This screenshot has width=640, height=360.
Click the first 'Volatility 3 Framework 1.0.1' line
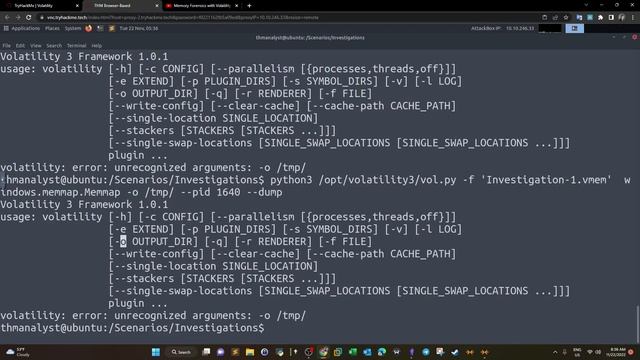click(84, 56)
